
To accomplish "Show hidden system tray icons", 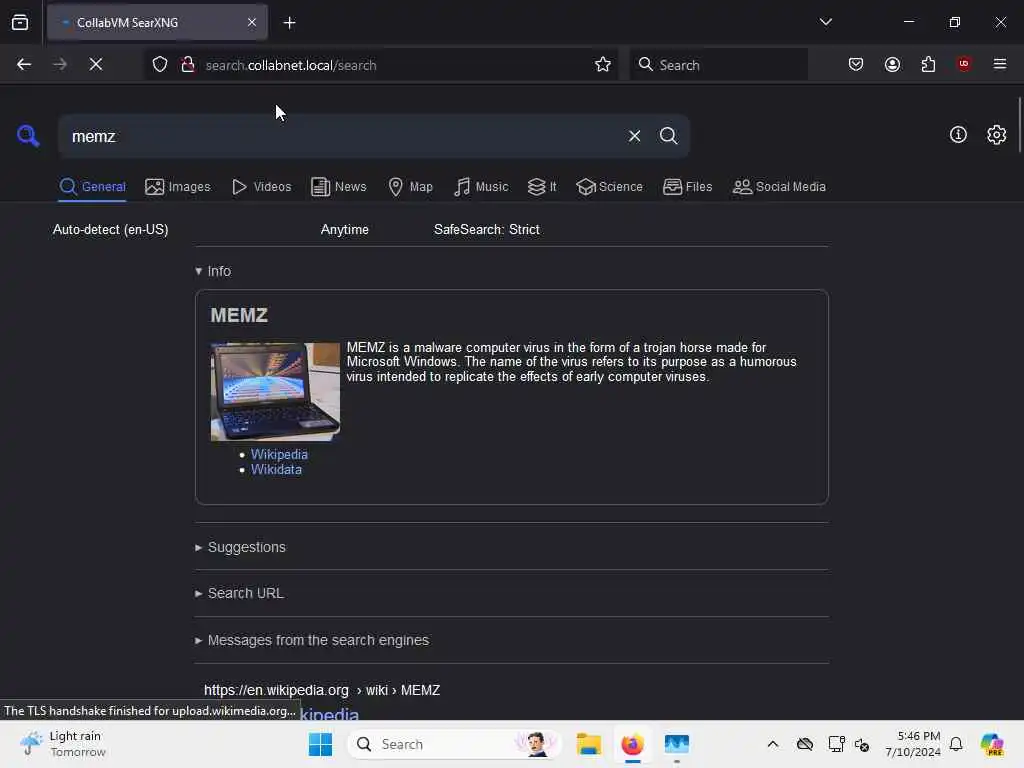I will [773, 744].
